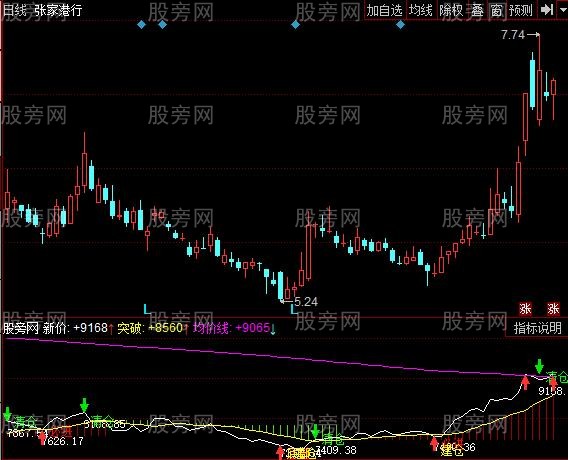Viewport: 568px width, 460px height.
Task: Click the 叠 overlay button
Action: (x=477, y=10)
